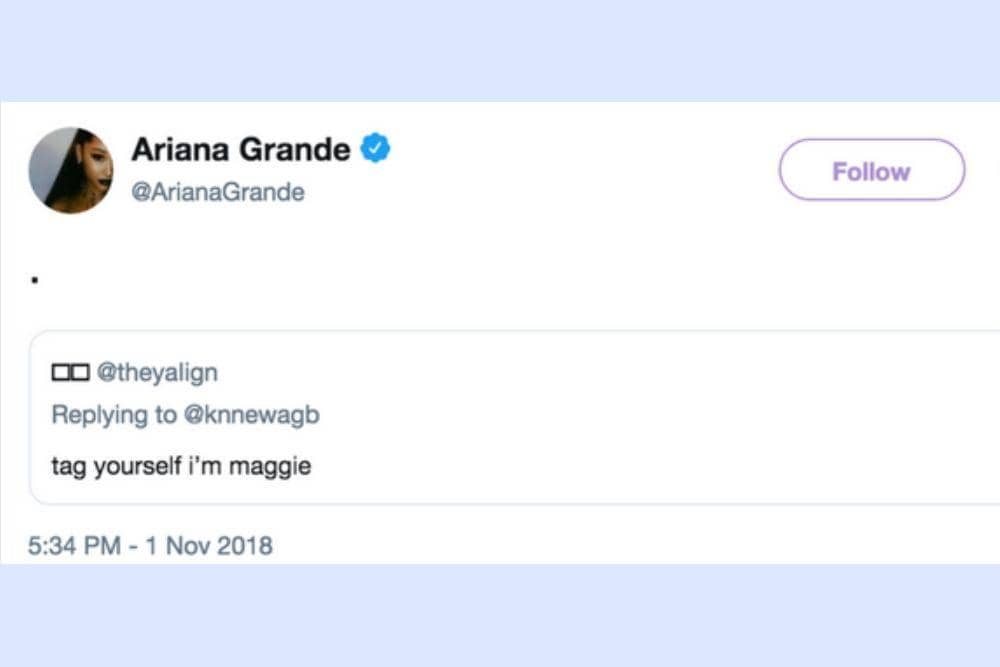This screenshot has height=667, width=1000.
Task: Click the tweet body containing the single period
Action: pyautogui.click(x=34, y=278)
